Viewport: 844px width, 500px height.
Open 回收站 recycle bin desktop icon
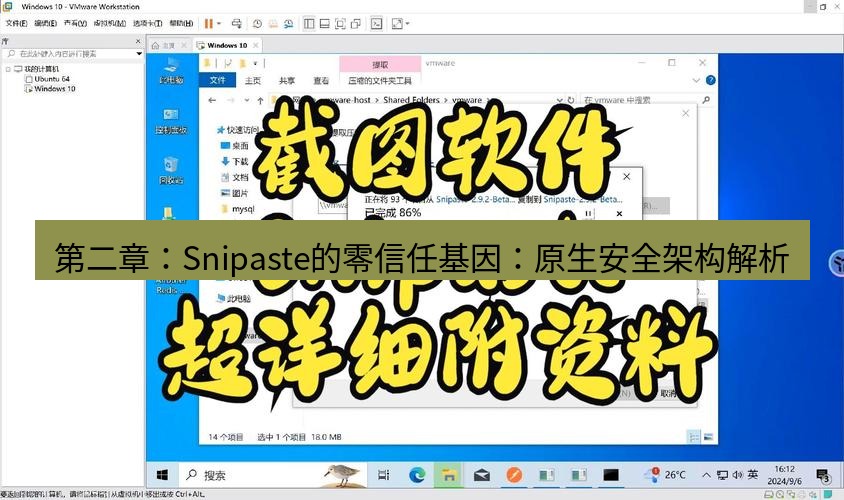(x=171, y=171)
